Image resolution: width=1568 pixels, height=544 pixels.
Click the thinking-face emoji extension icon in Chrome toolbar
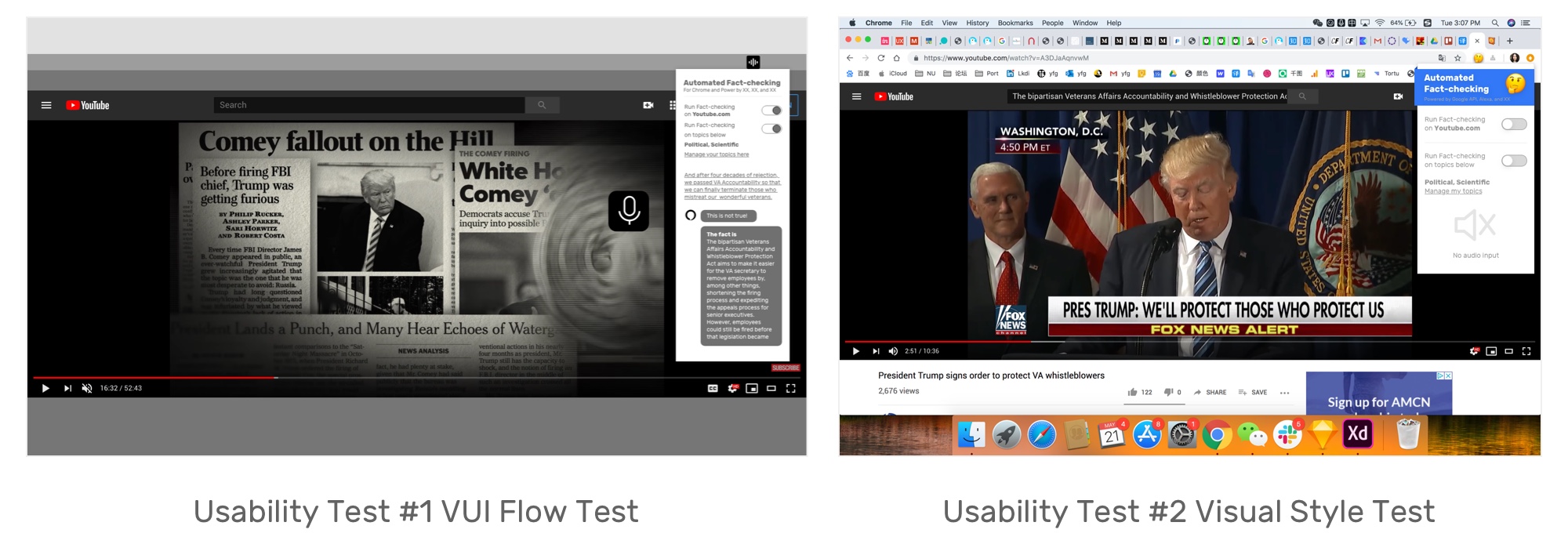tap(1478, 58)
